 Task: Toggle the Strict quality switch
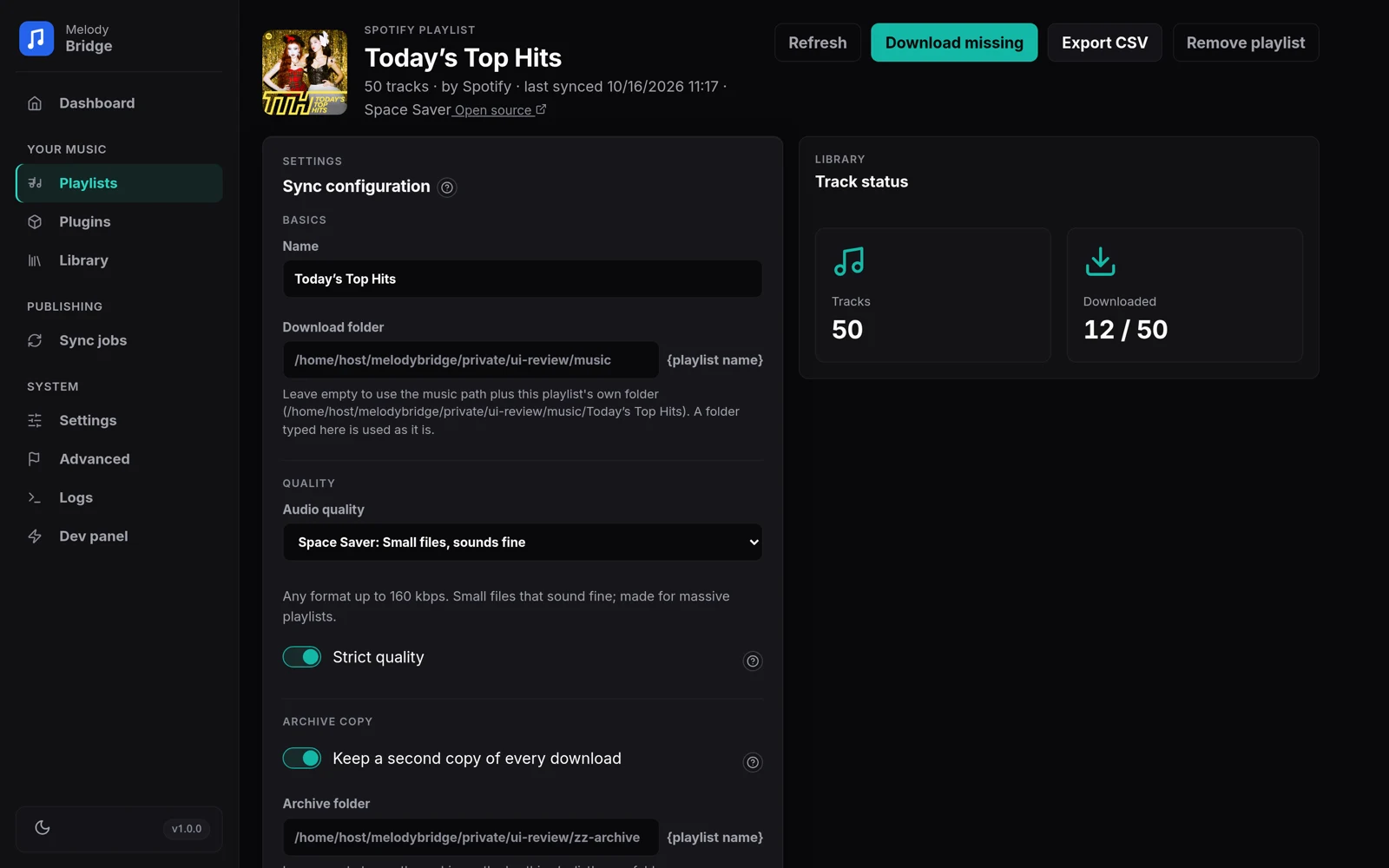click(302, 657)
